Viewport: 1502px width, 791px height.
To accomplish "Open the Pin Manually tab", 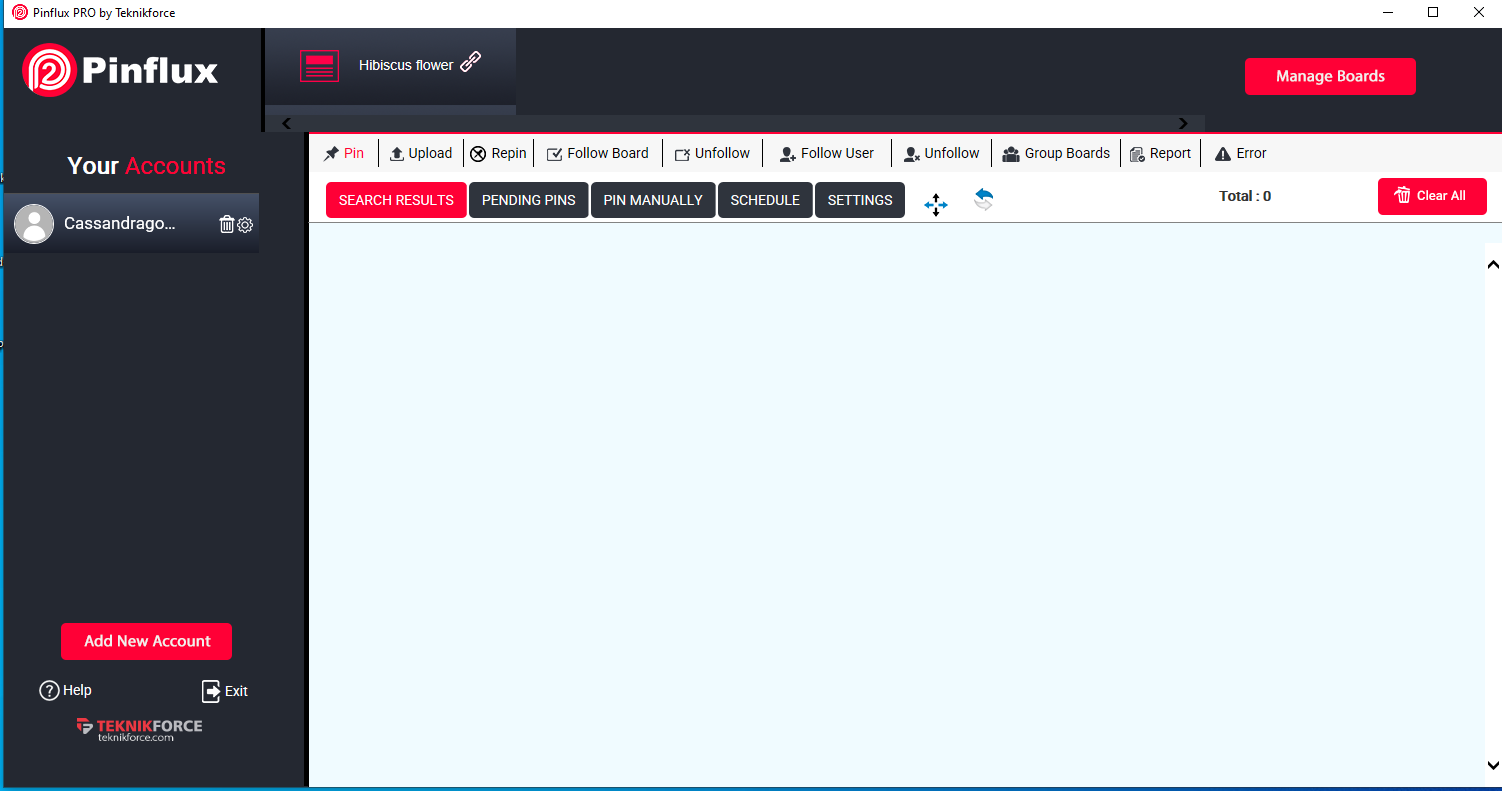I will (653, 200).
